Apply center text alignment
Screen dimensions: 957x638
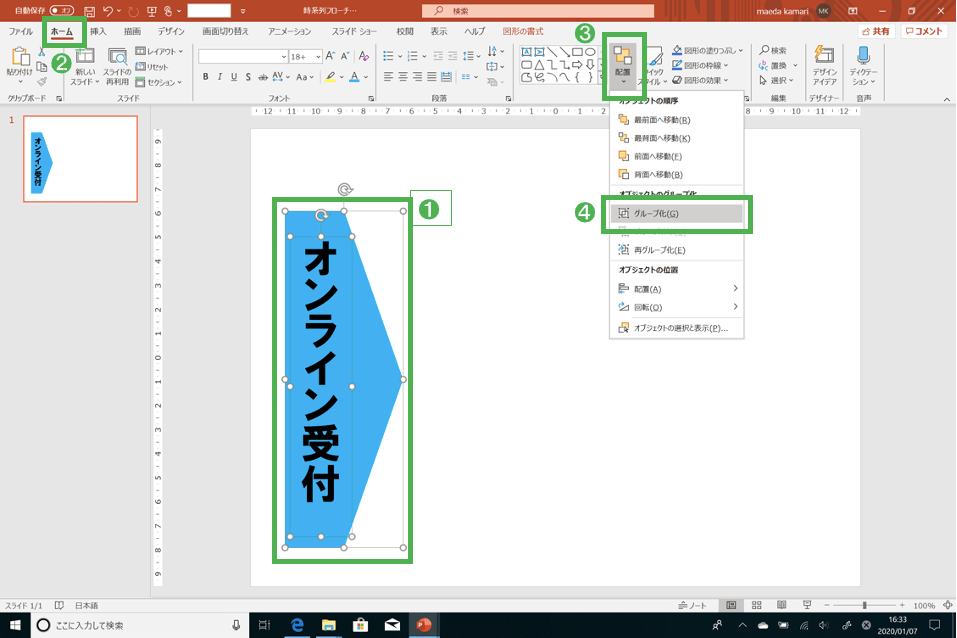(403, 77)
